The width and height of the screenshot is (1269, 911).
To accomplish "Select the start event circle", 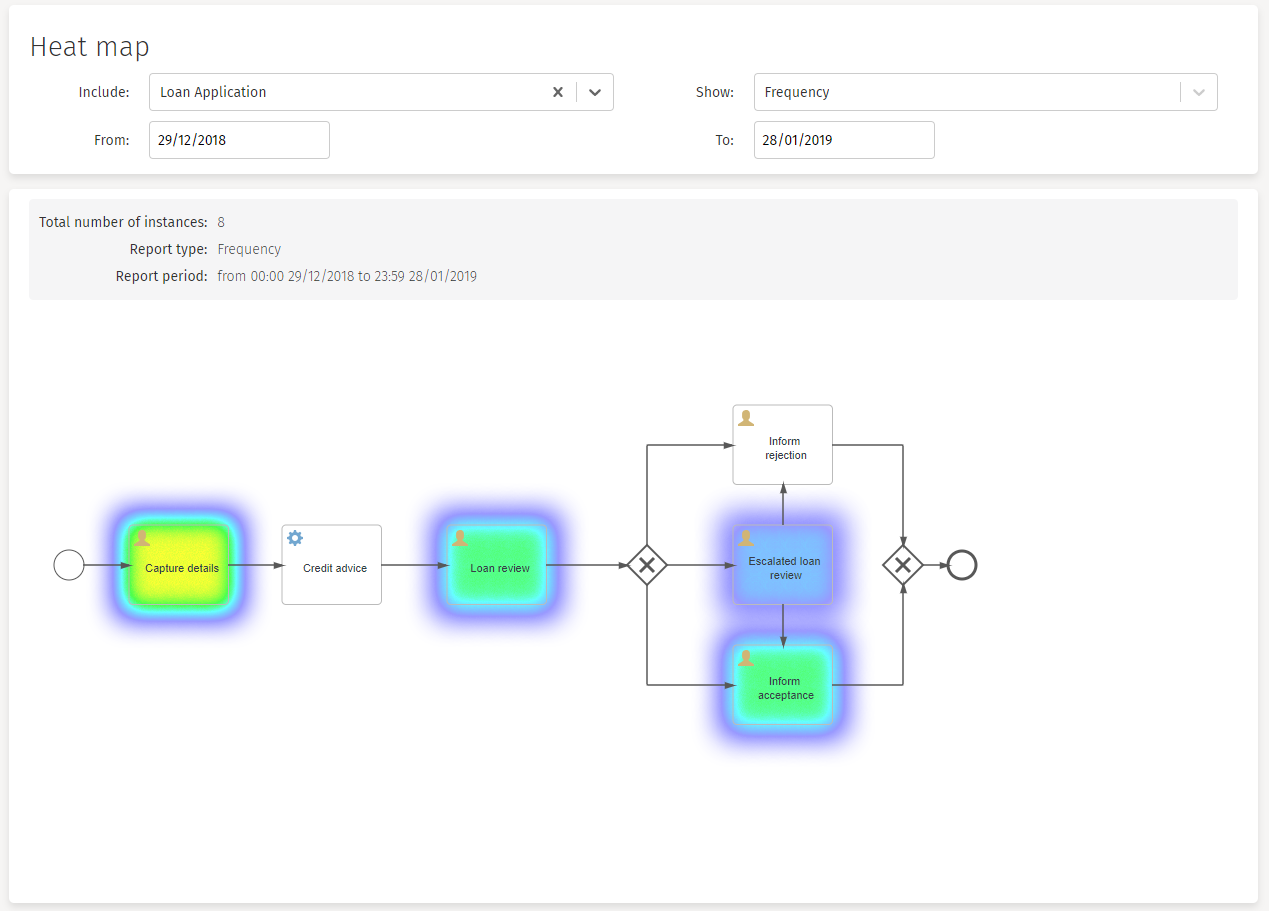I will coord(69,565).
